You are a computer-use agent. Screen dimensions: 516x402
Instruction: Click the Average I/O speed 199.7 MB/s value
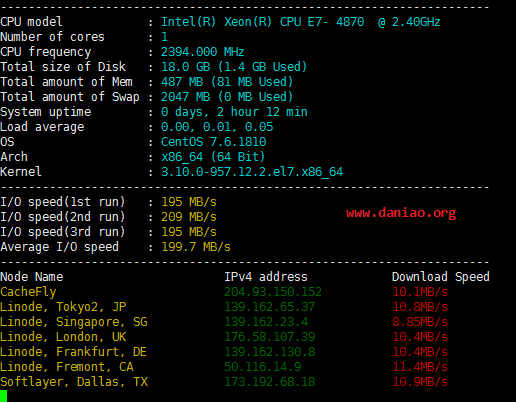click(196, 247)
